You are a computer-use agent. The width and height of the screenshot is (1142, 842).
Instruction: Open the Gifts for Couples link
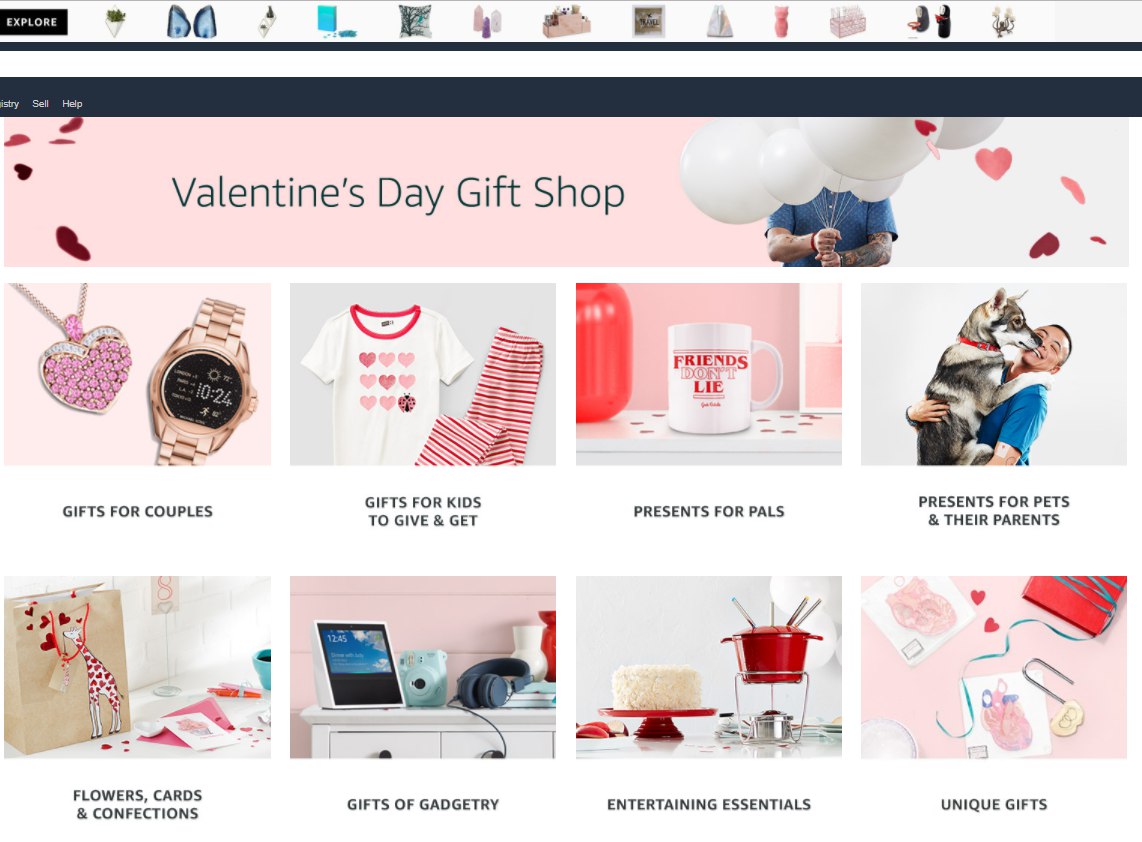138,511
